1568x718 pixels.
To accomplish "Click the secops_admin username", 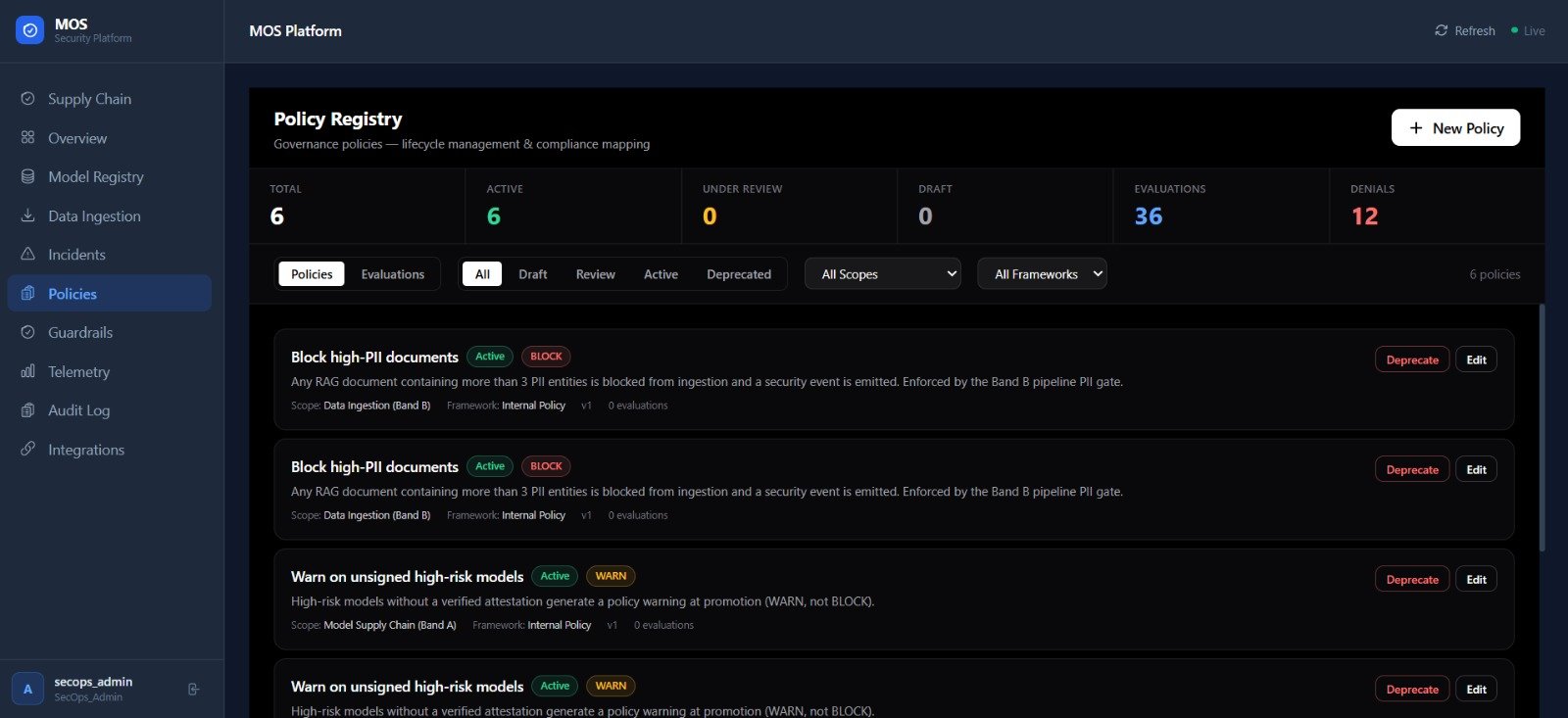I will coord(93,682).
